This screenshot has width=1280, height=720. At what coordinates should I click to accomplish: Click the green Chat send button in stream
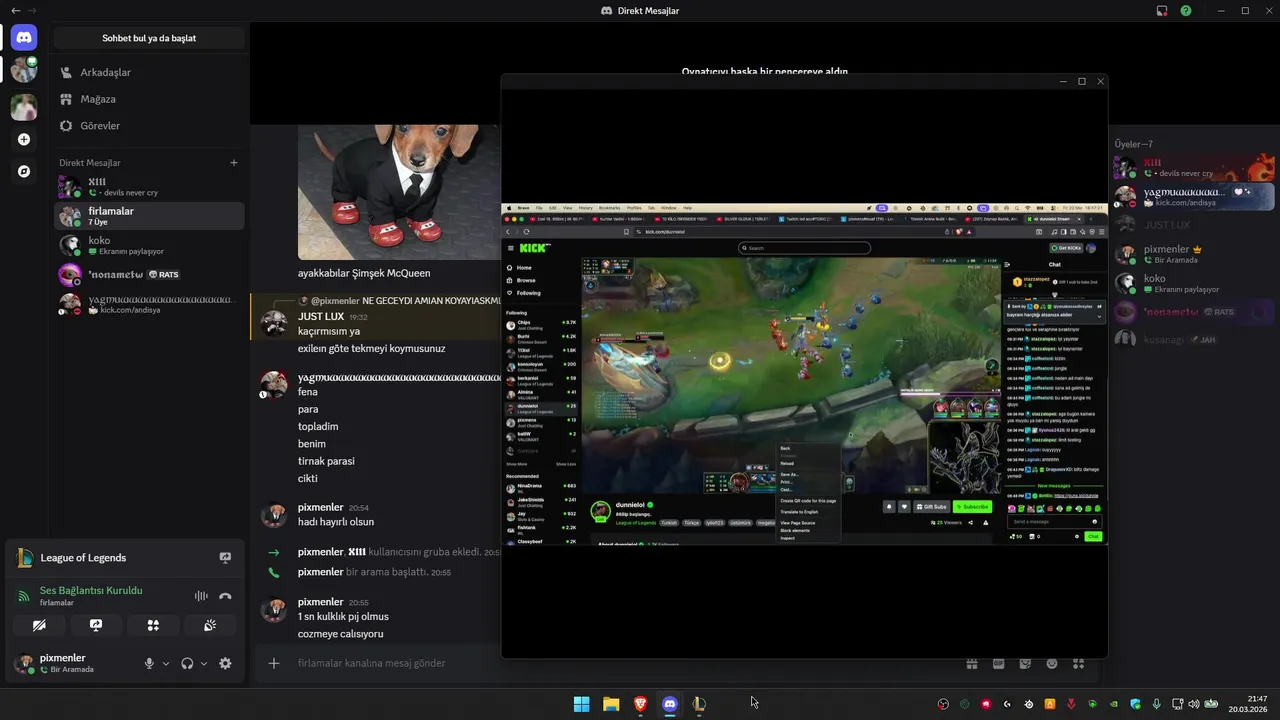point(1093,537)
